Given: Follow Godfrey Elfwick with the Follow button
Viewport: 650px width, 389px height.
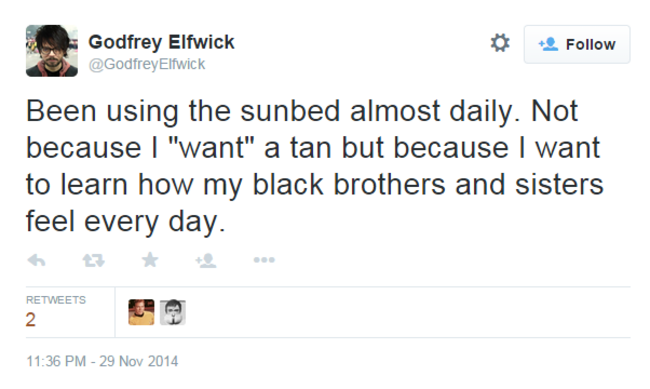Looking at the screenshot, I should pos(577,44).
